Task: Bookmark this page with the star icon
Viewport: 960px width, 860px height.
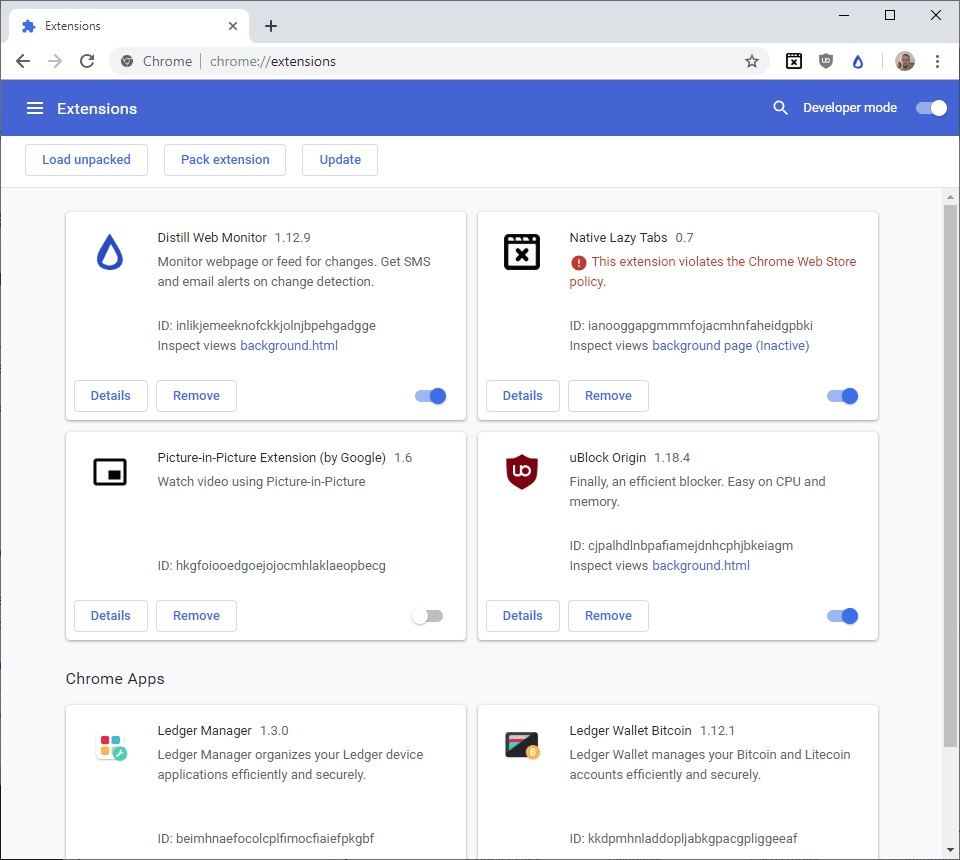Action: coord(752,61)
